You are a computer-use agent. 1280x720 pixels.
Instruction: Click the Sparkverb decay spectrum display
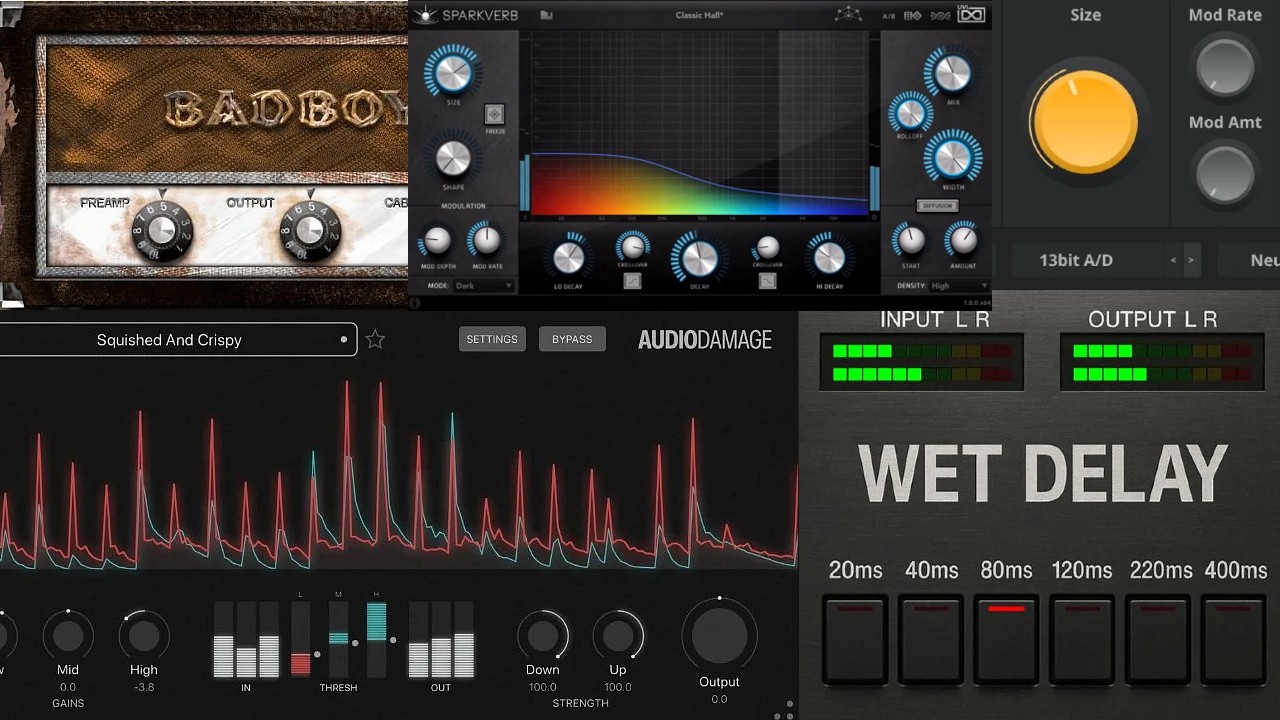(x=699, y=123)
